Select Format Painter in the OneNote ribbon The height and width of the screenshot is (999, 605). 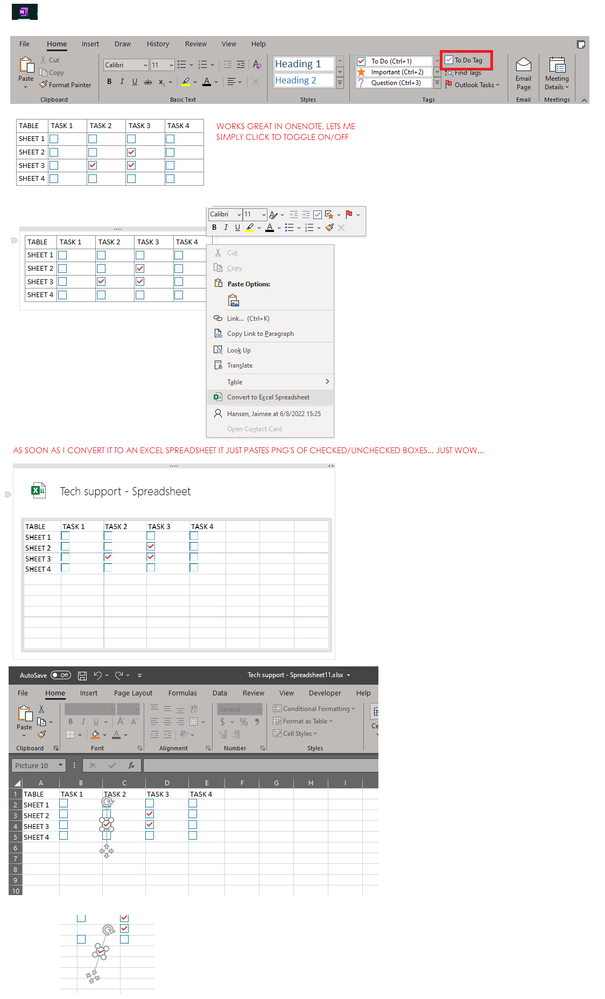click(x=65, y=84)
